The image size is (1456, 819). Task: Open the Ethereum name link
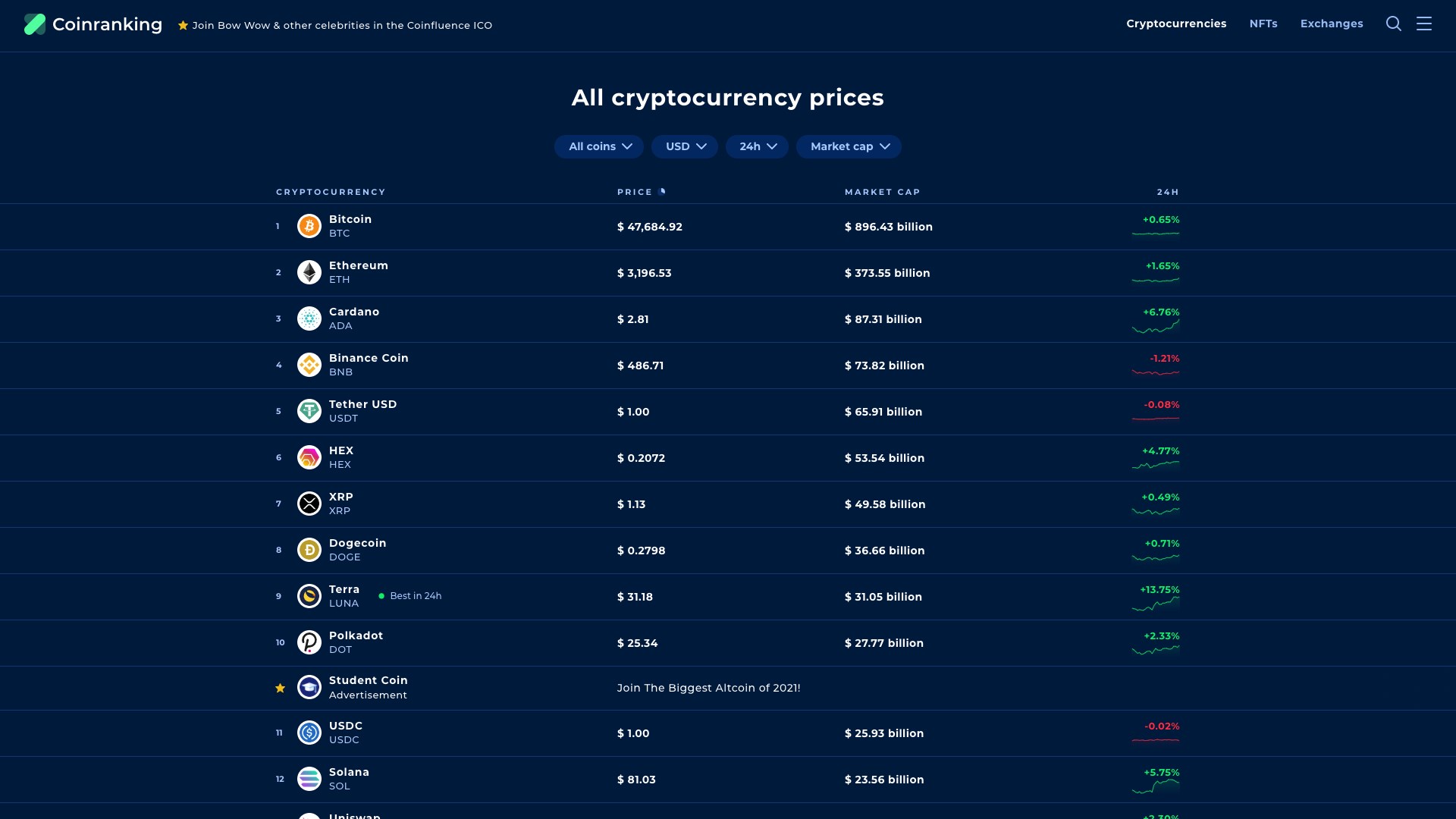click(359, 265)
